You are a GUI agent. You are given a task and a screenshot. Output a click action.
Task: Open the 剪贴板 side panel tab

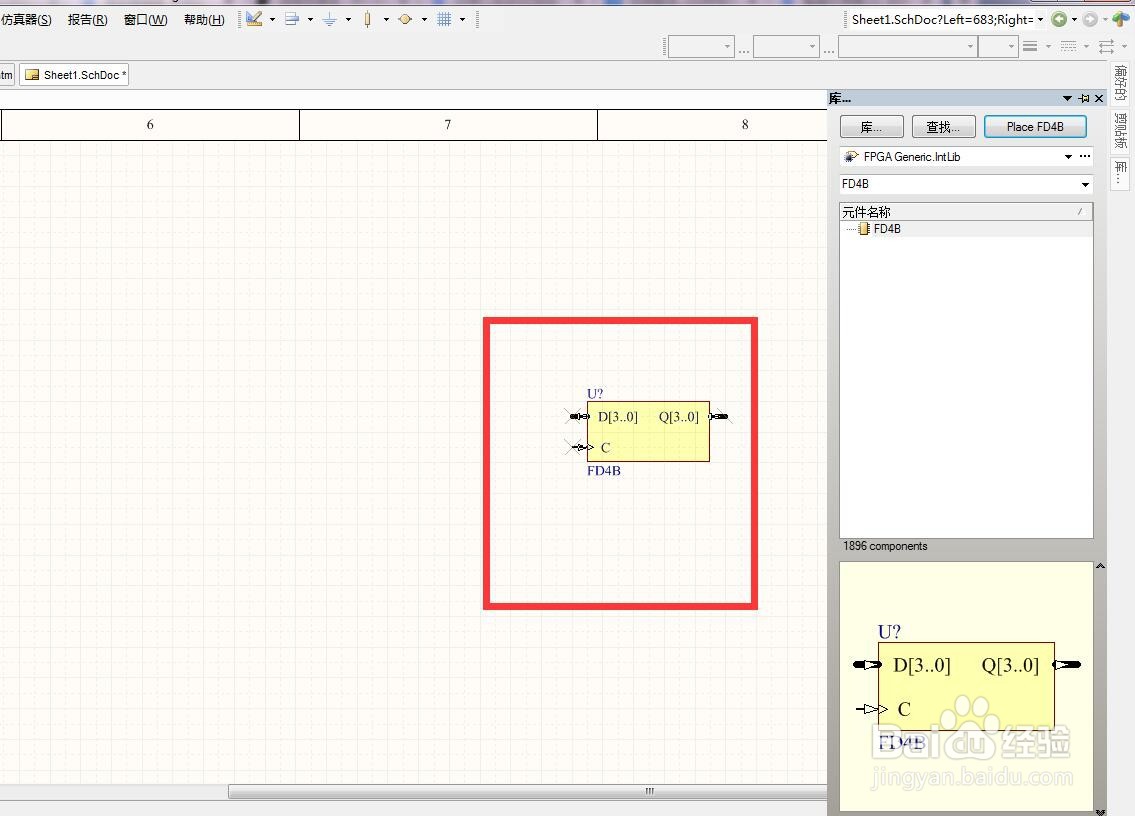(1120, 130)
